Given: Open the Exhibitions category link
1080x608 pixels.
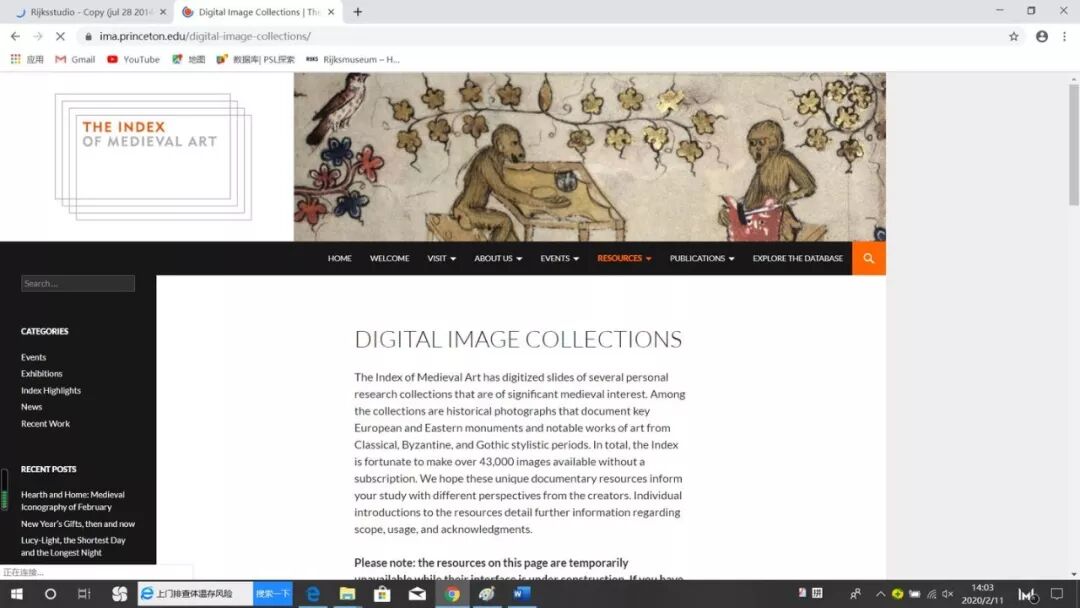Looking at the screenshot, I should 41,374.
